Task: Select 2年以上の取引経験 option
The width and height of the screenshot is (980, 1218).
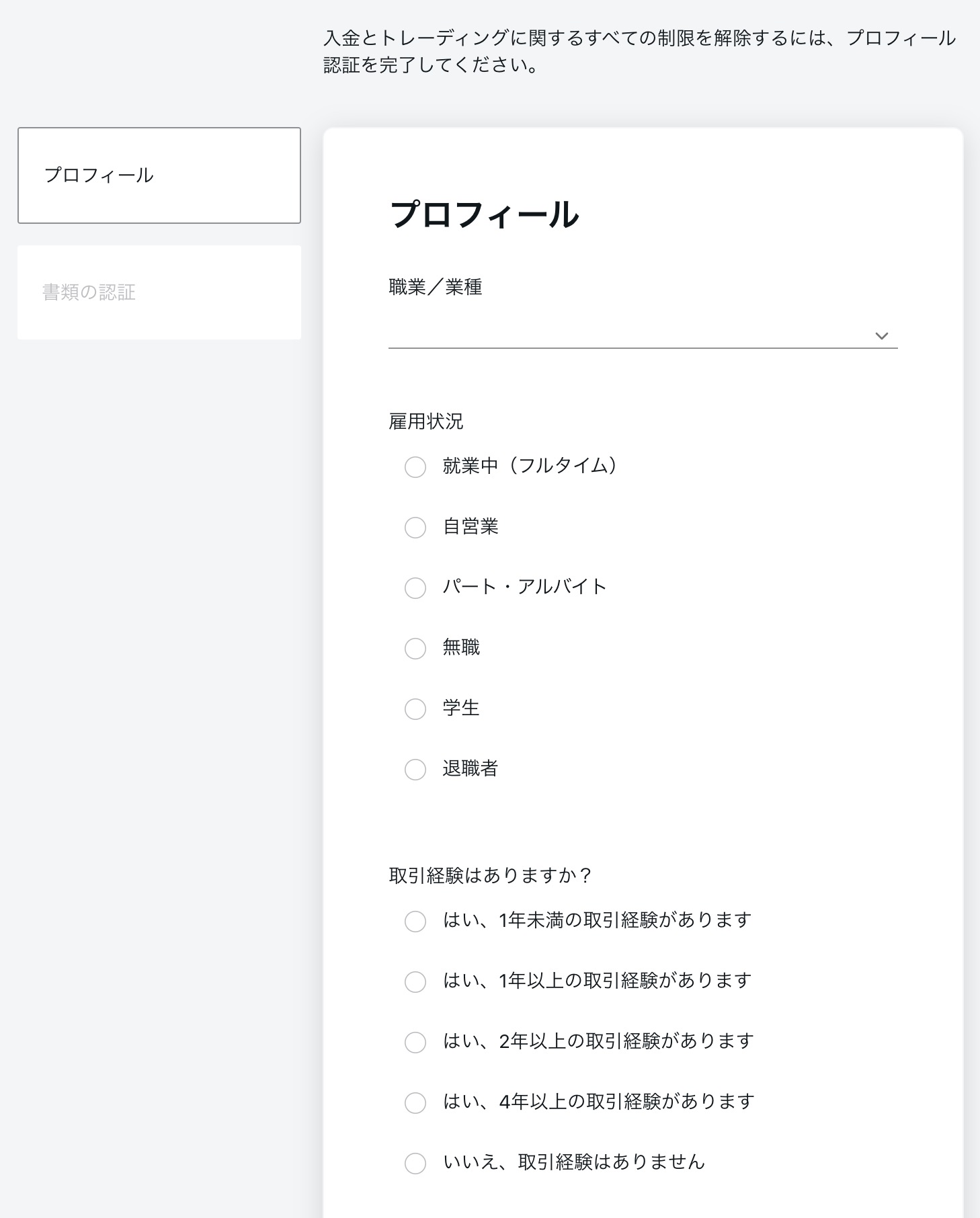Action: tap(415, 1043)
